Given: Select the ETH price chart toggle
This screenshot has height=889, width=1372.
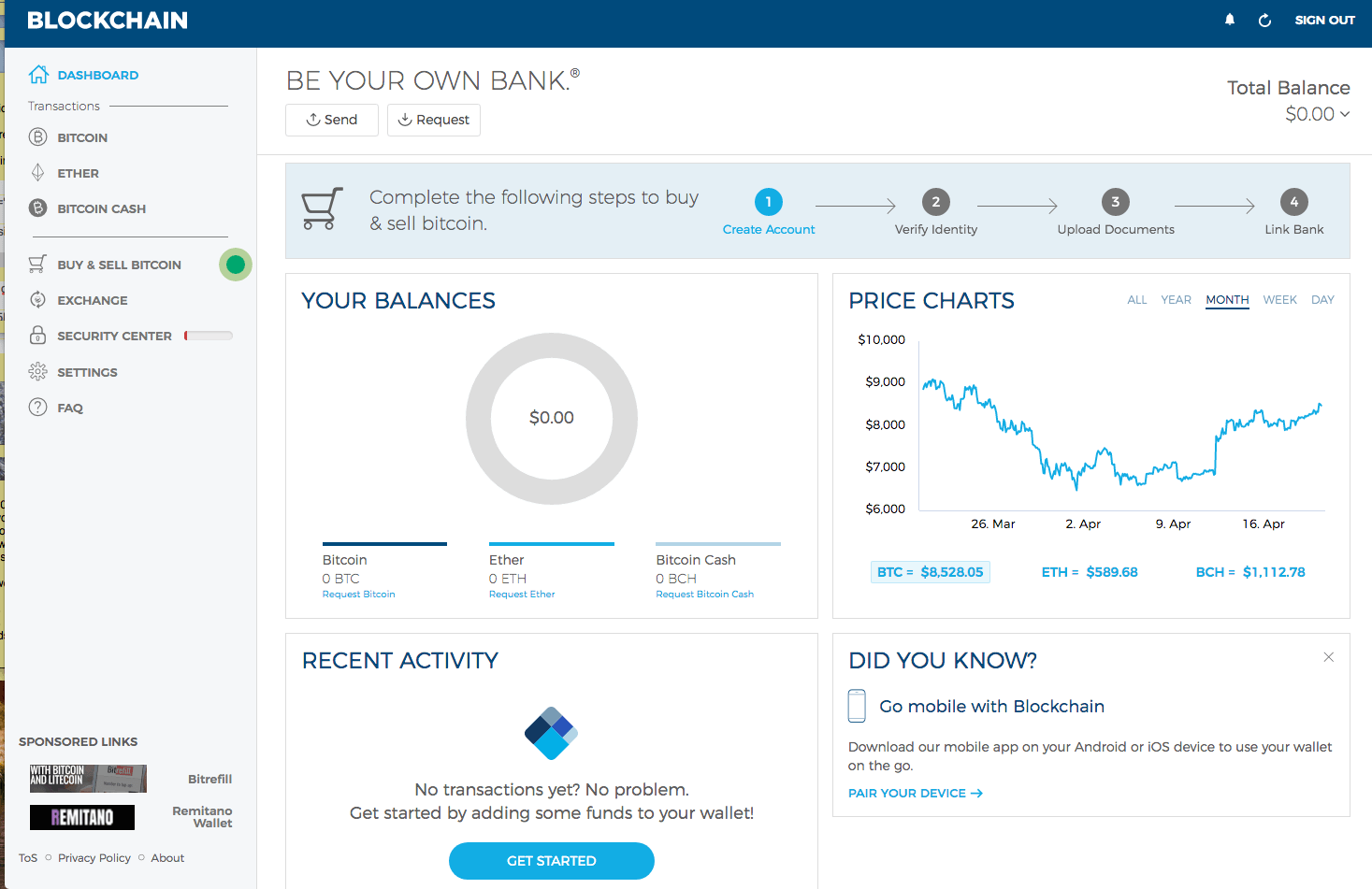Looking at the screenshot, I should [1090, 572].
